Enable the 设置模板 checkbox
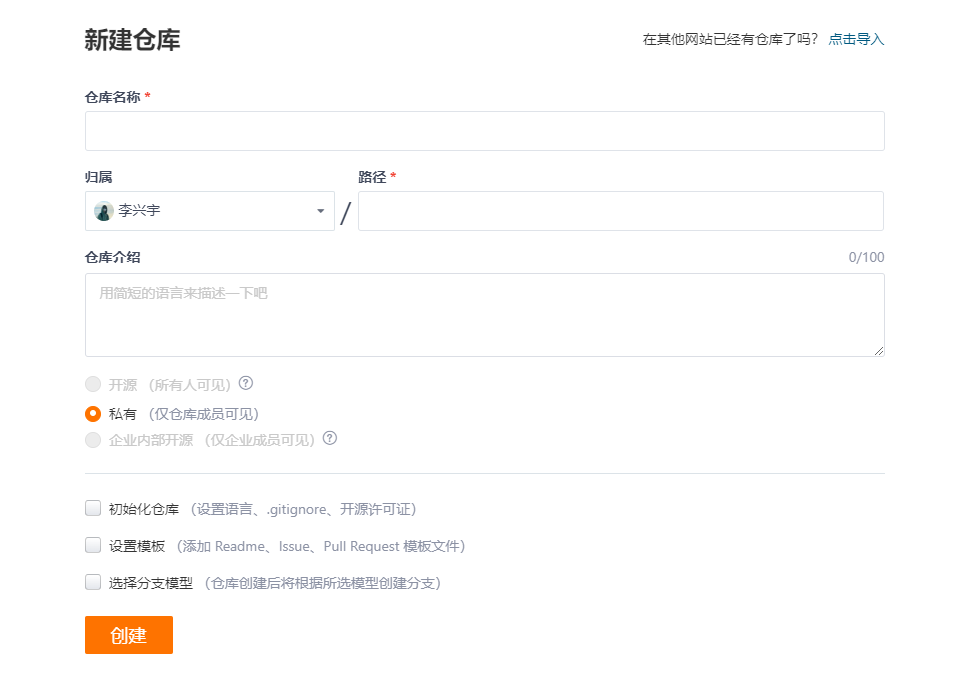Screen dimensions: 969x683 (x=93, y=545)
